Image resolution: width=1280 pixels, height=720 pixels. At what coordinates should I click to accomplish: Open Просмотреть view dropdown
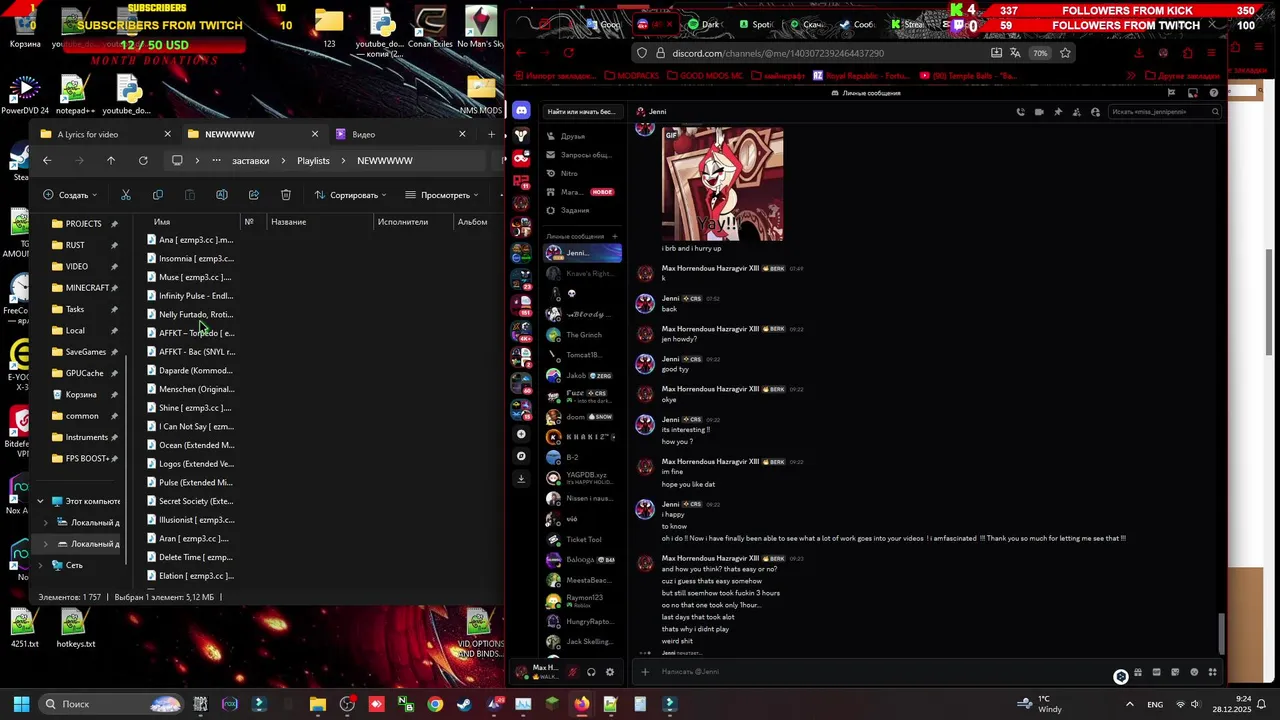pyautogui.click(x=442, y=195)
